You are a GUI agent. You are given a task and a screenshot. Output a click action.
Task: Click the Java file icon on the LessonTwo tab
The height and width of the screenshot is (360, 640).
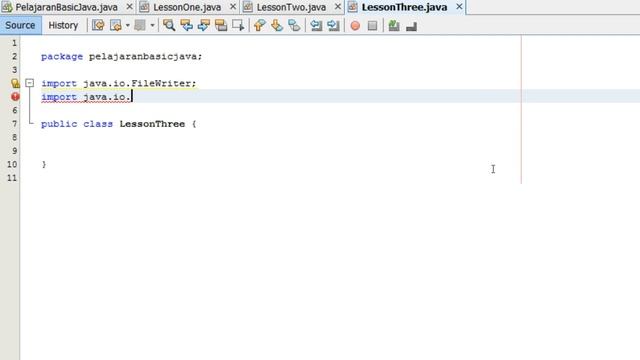248,7
